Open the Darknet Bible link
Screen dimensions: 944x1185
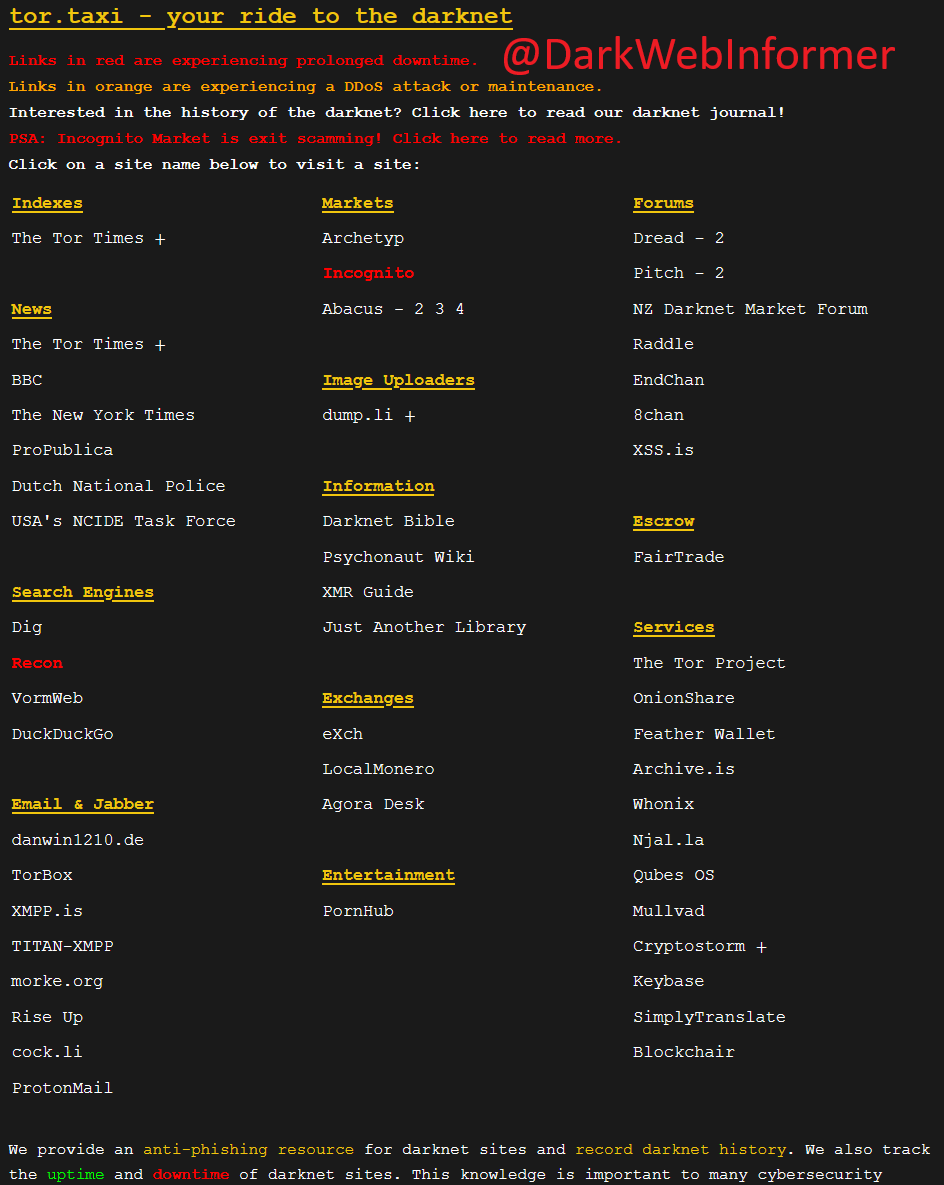[388, 521]
